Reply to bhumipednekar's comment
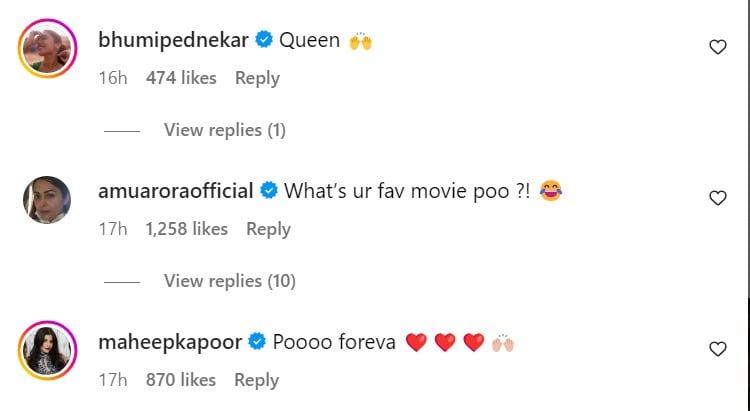 click(x=257, y=78)
